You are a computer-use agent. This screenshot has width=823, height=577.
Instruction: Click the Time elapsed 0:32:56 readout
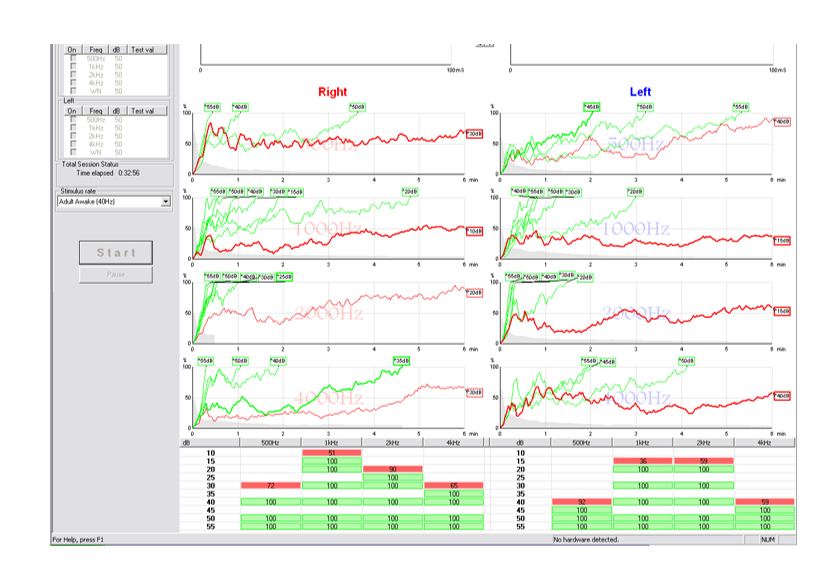click(108, 173)
